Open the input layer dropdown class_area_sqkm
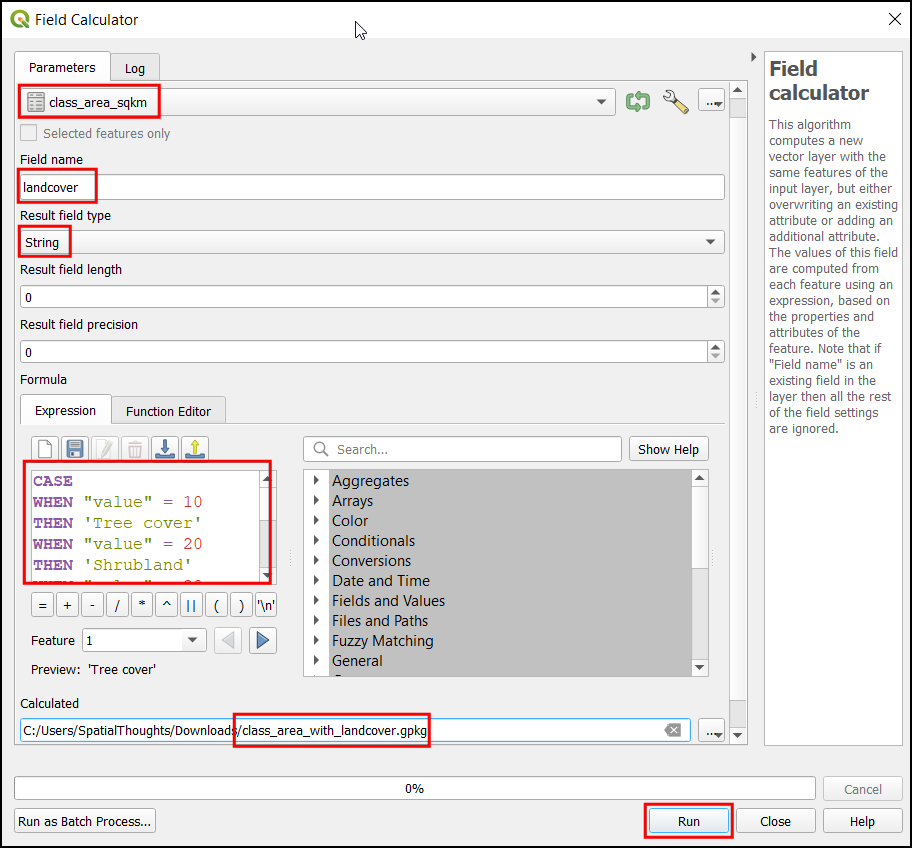912x848 pixels. pos(315,102)
